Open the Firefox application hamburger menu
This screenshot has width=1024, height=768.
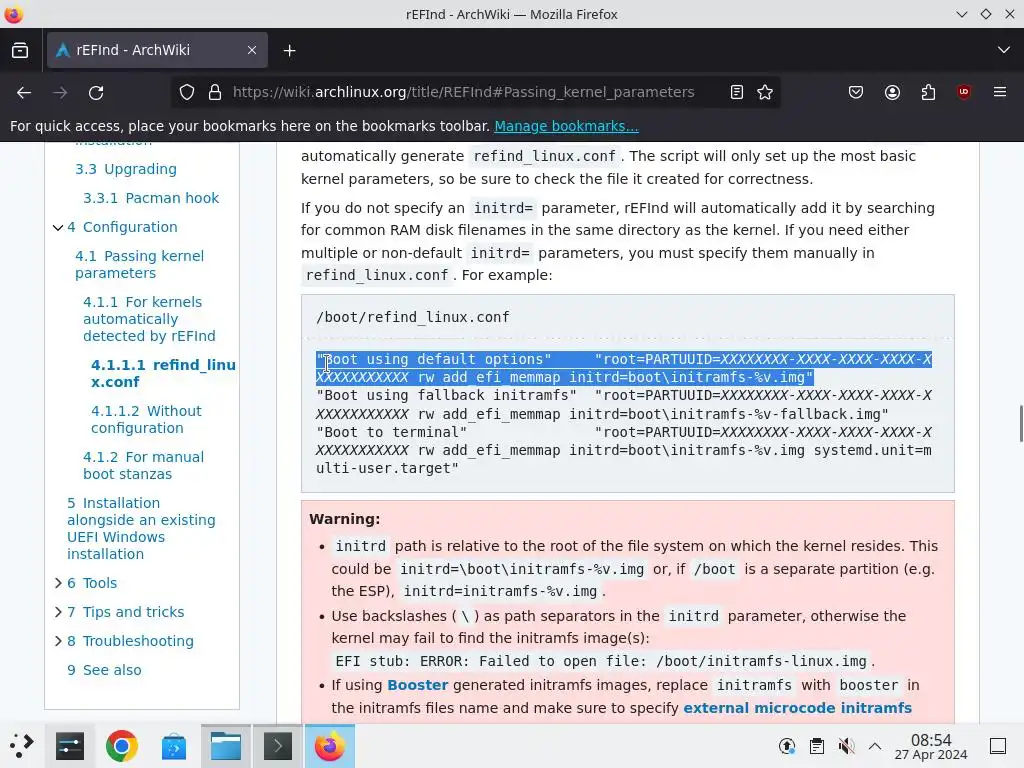(1000, 92)
